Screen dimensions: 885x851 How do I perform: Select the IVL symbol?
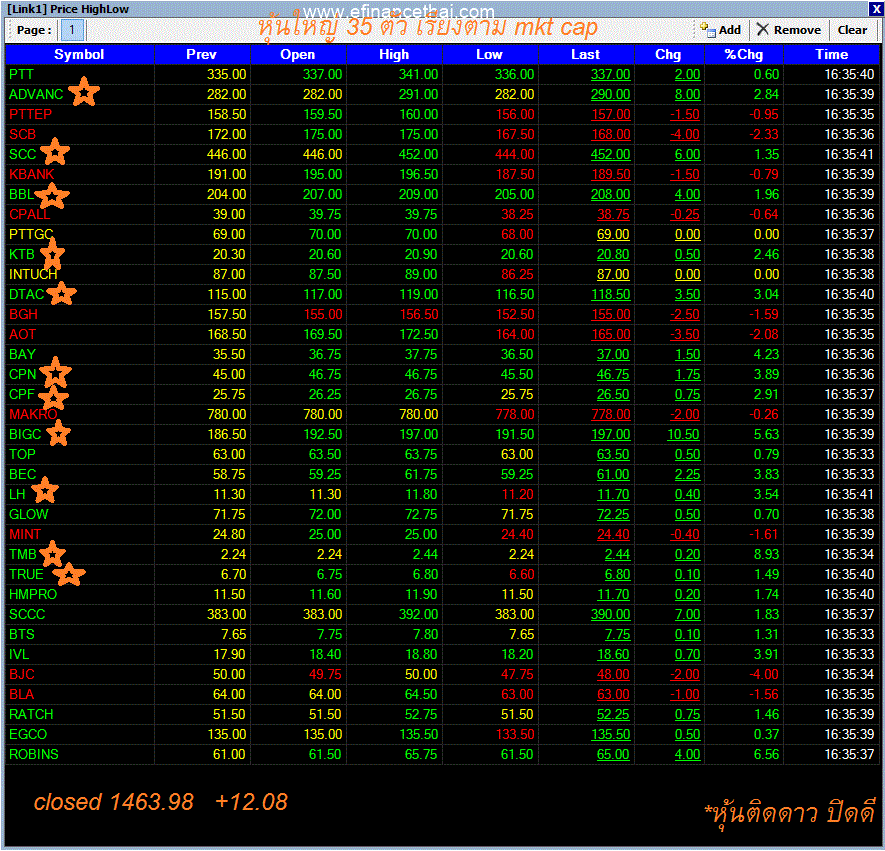(19, 655)
